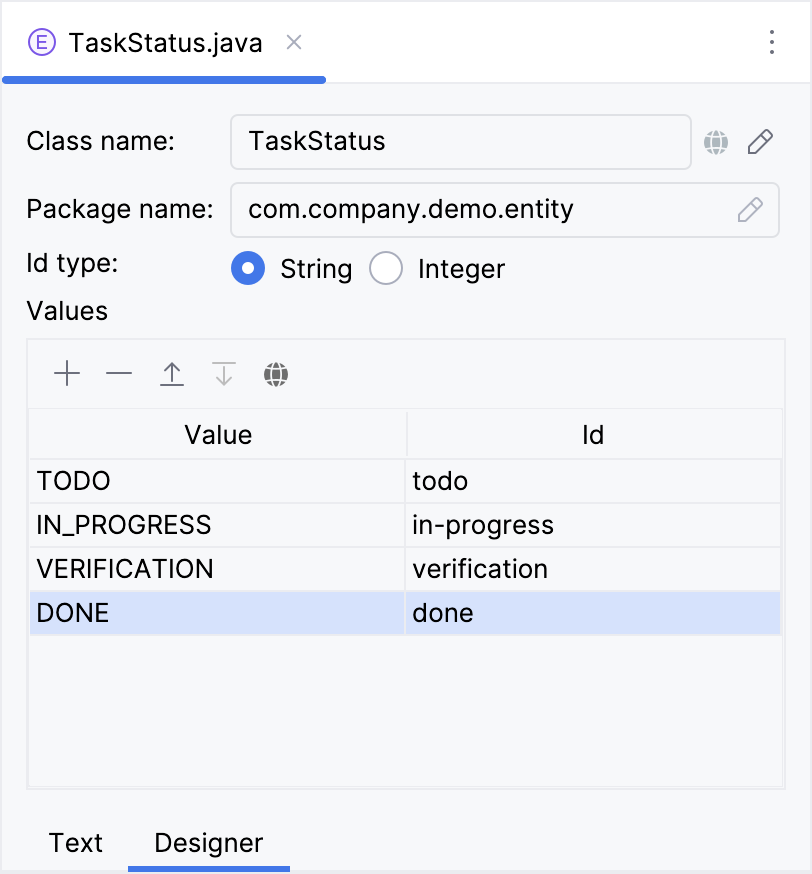
Task: Remove the selected DONE value
Action: tap(119, 373)
